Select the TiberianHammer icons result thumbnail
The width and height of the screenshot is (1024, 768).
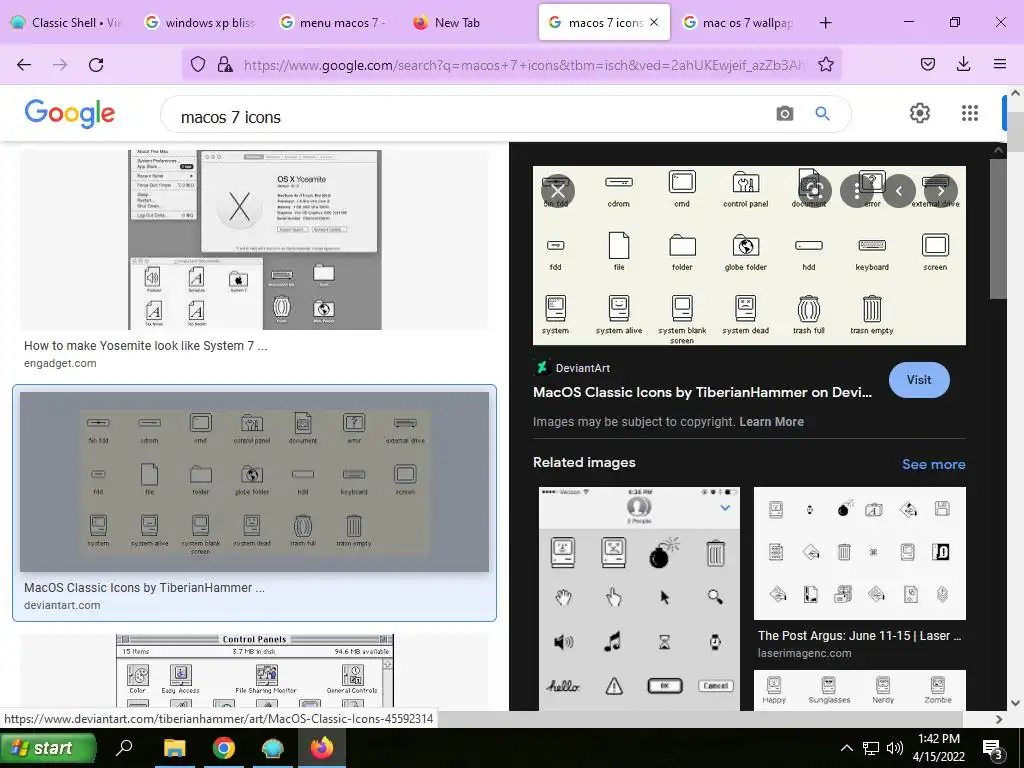tap(254, 482)
